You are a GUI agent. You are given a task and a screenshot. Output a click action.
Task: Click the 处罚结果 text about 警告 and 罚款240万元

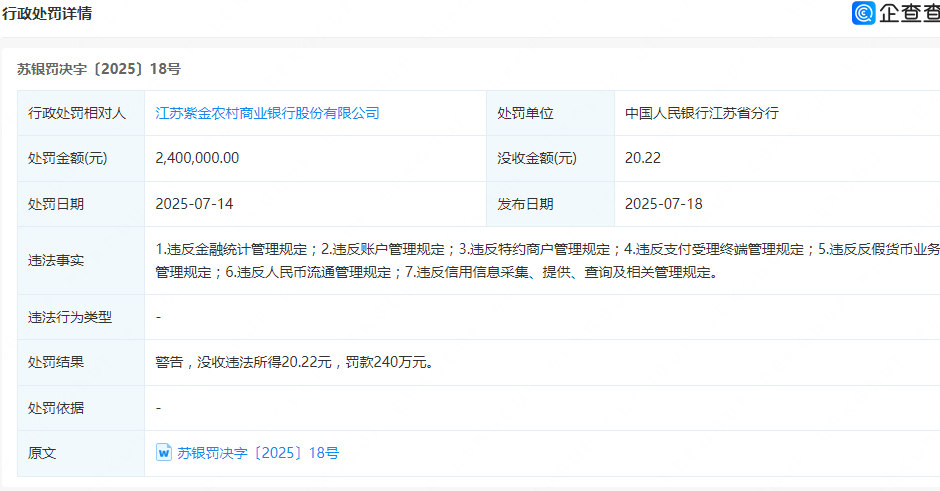[x=294, y=363]
